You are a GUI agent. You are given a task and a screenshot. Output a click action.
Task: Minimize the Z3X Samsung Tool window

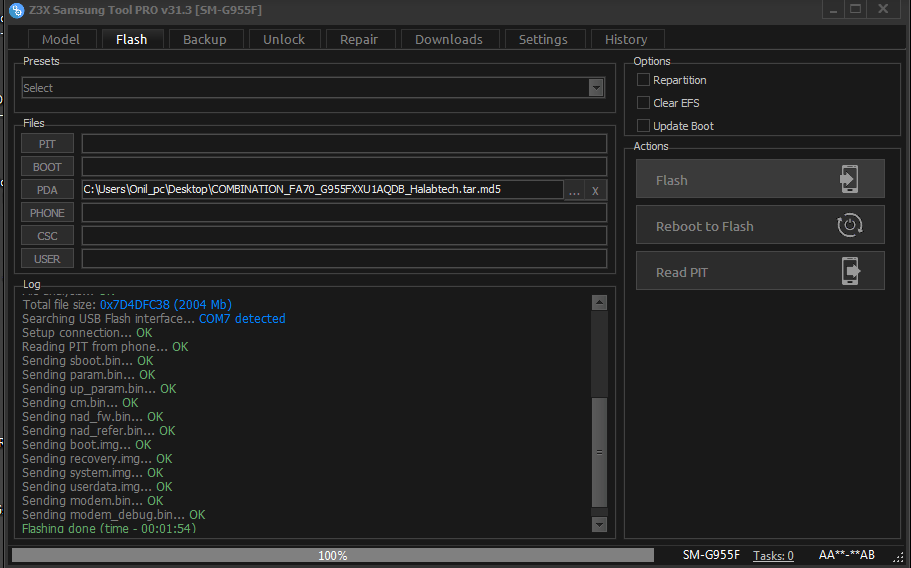tap(834, 9)
